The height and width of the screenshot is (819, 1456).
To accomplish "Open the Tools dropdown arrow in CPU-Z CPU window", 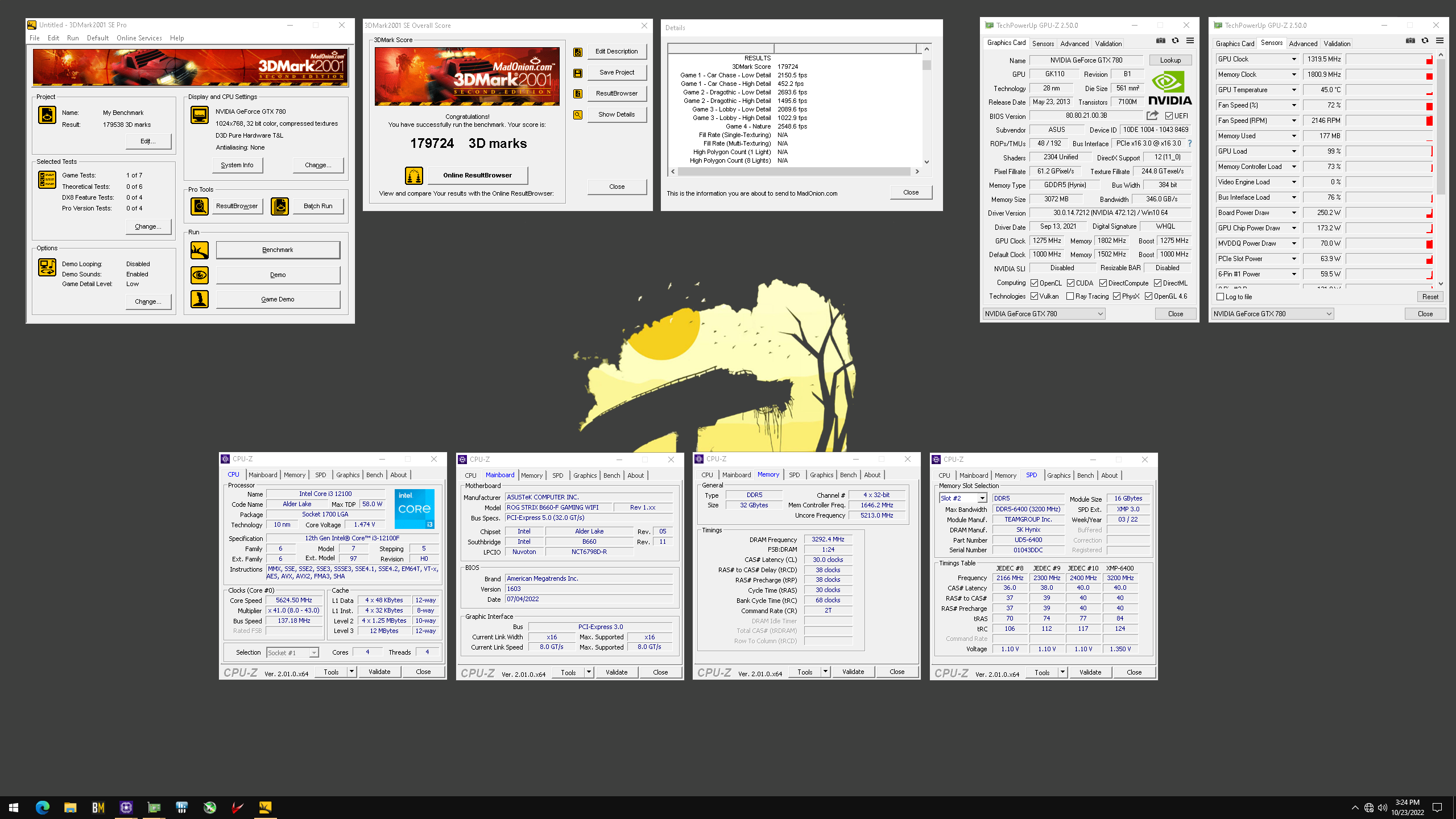I will coord(352,672).
